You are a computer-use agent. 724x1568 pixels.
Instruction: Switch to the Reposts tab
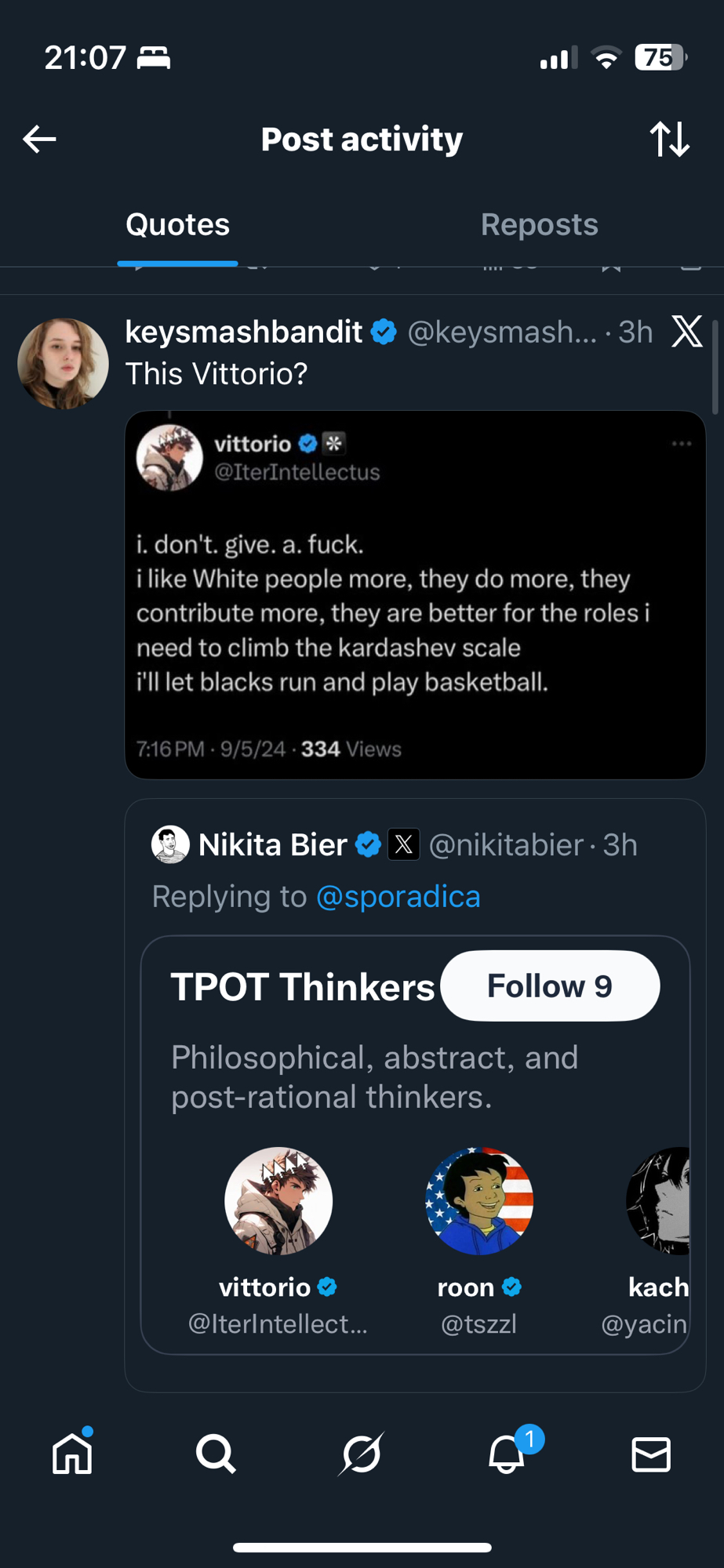540,225
